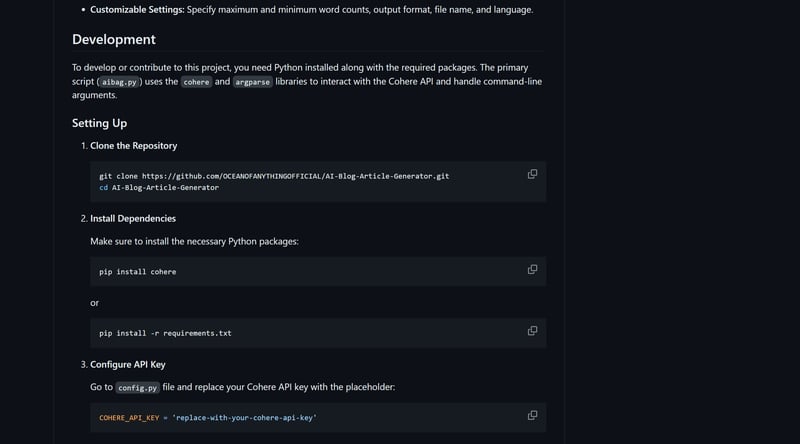Copy the requirements.txt install command
This screenshot has height=444, width=800.
tap(532, 331)
